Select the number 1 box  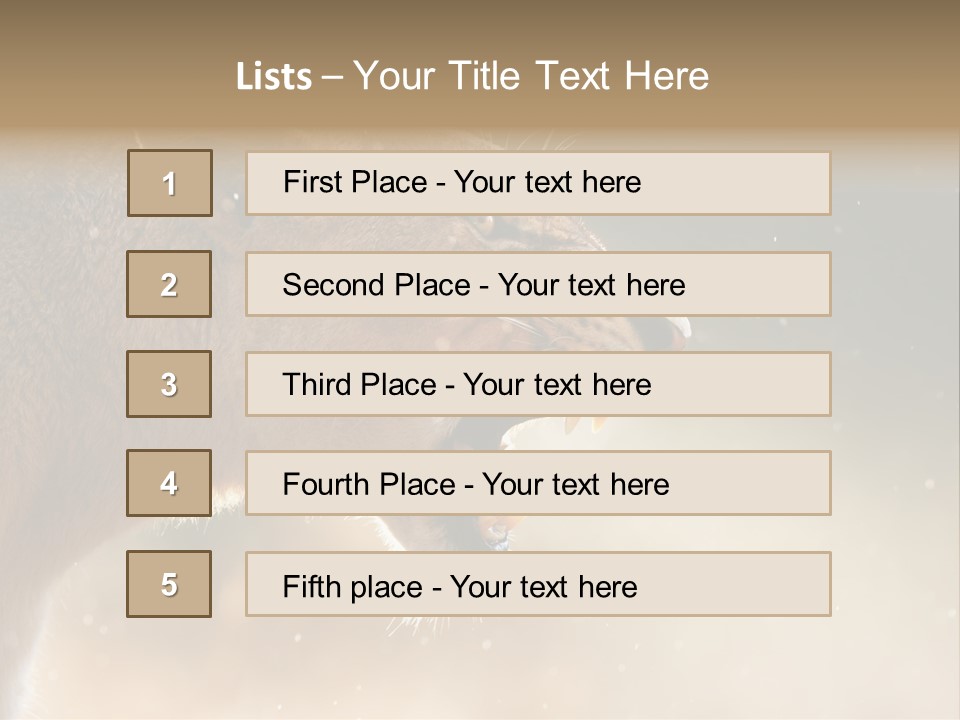tap(170, 183)
